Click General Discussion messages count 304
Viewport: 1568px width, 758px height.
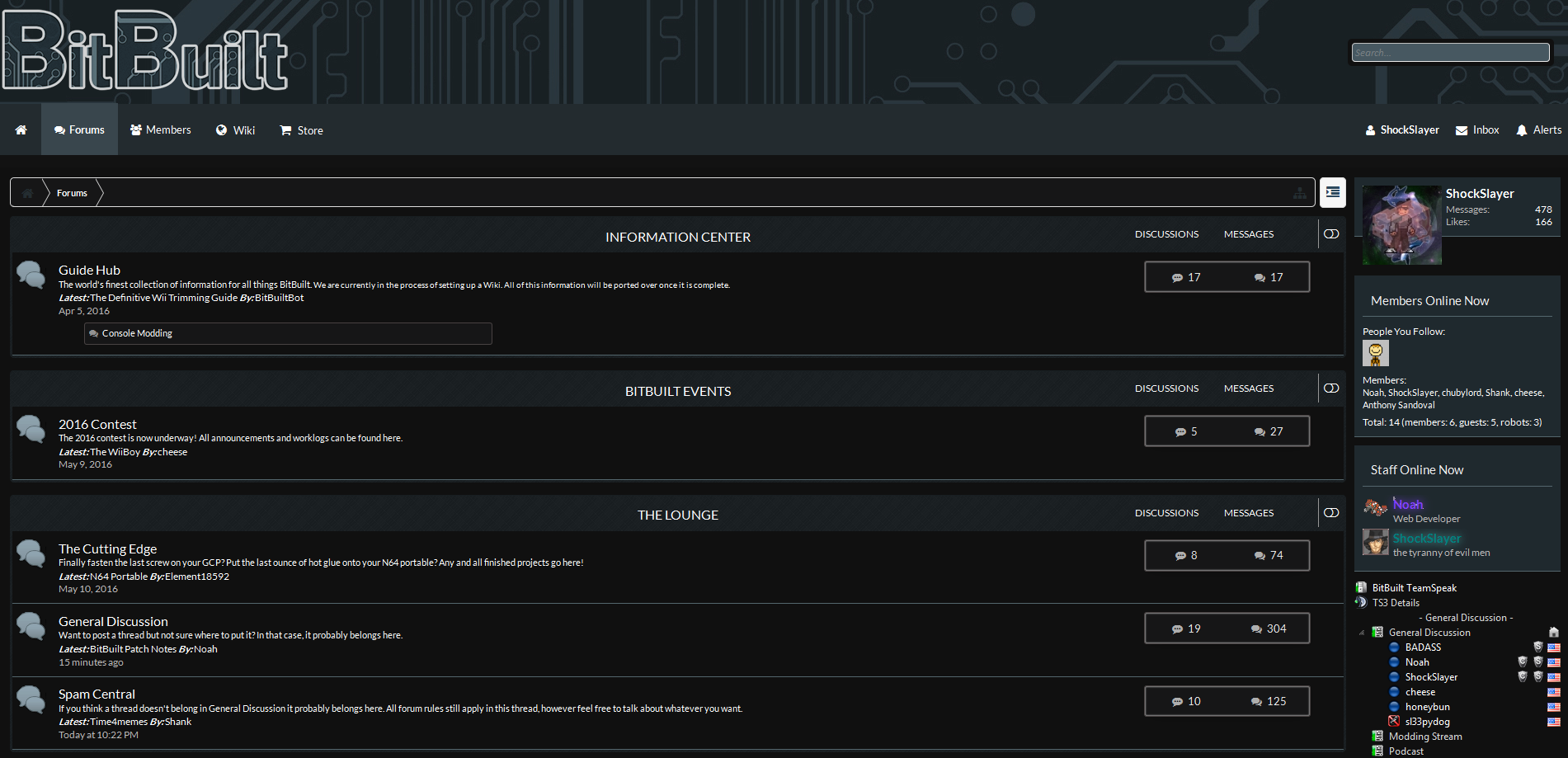(x=1269, y=629)
